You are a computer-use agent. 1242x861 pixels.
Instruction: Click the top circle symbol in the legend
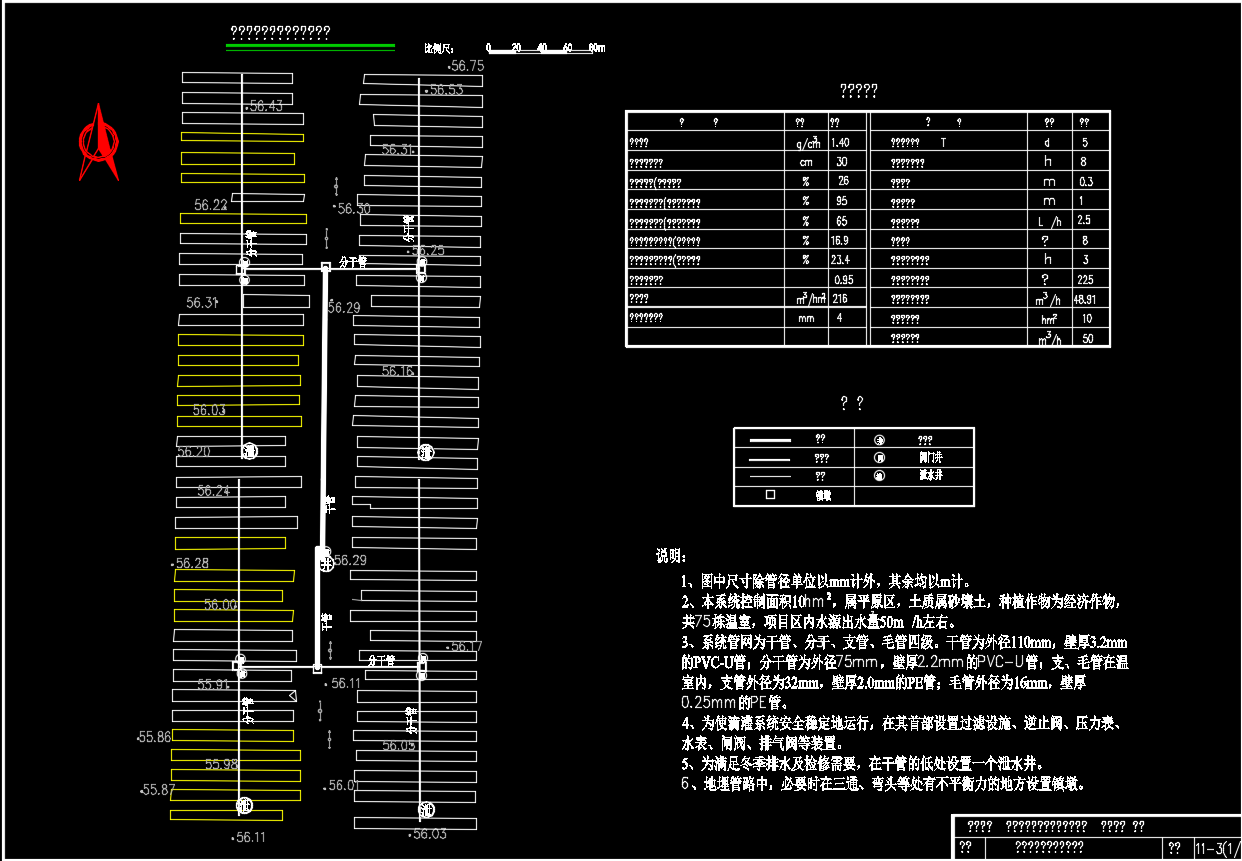point(879,440)
